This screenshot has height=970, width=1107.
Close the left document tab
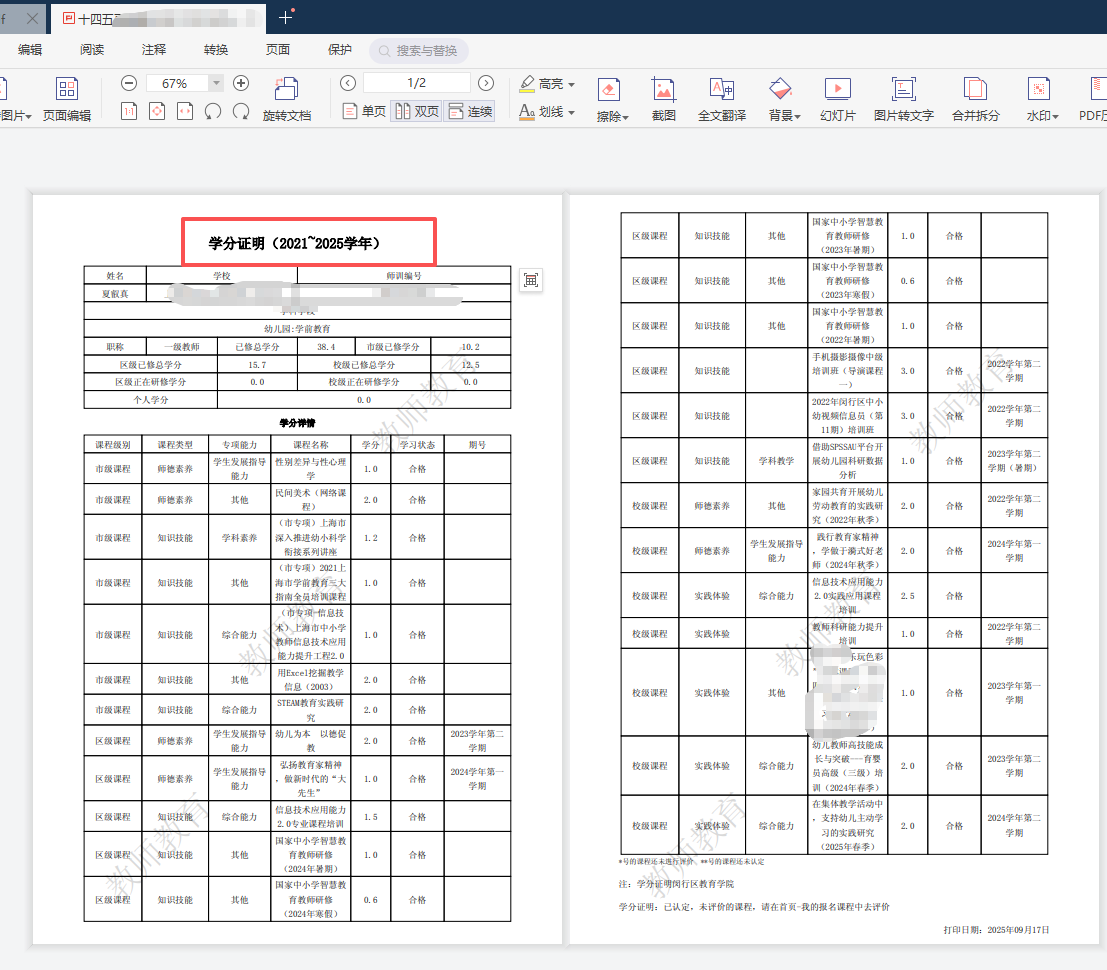32,18
